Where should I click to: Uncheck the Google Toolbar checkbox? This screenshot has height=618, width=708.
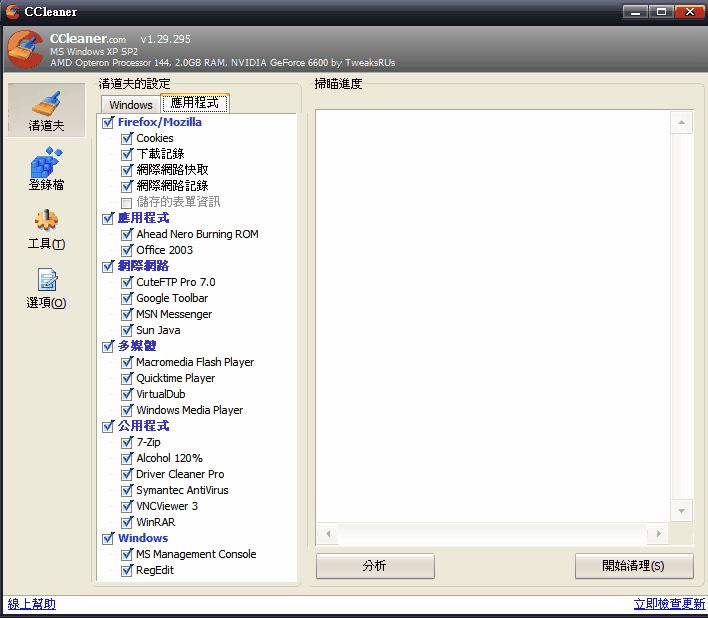click(127, 298)
